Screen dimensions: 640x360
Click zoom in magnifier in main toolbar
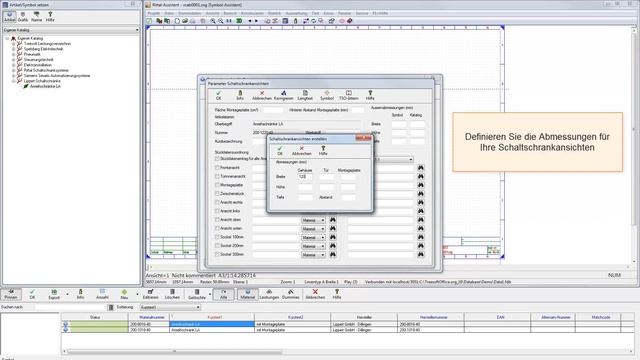click(213, 21)
